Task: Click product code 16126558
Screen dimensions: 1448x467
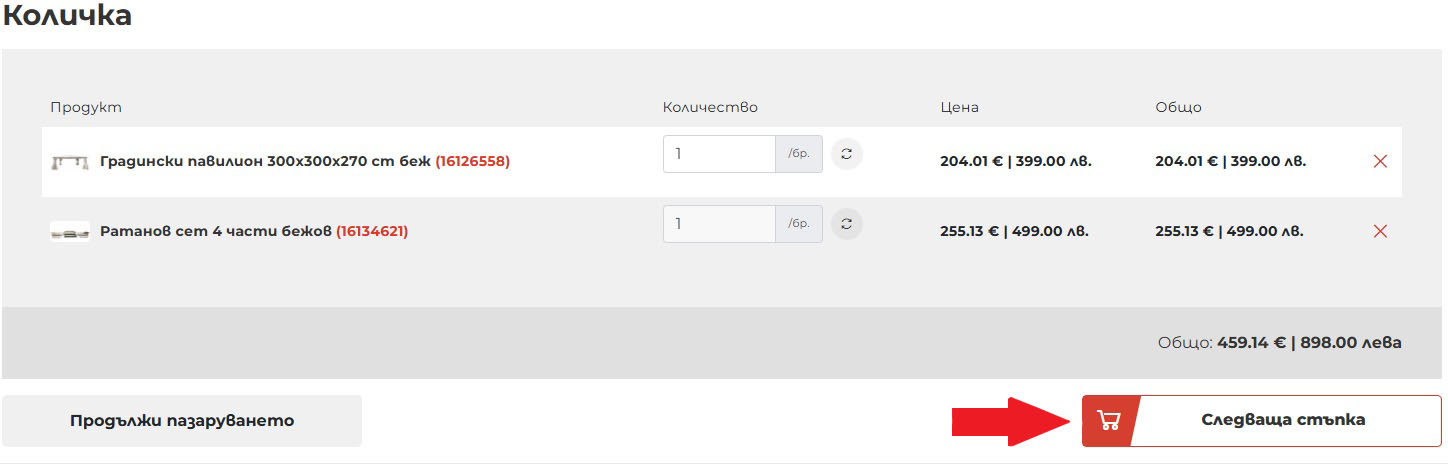Action: (x=473, y=161)
